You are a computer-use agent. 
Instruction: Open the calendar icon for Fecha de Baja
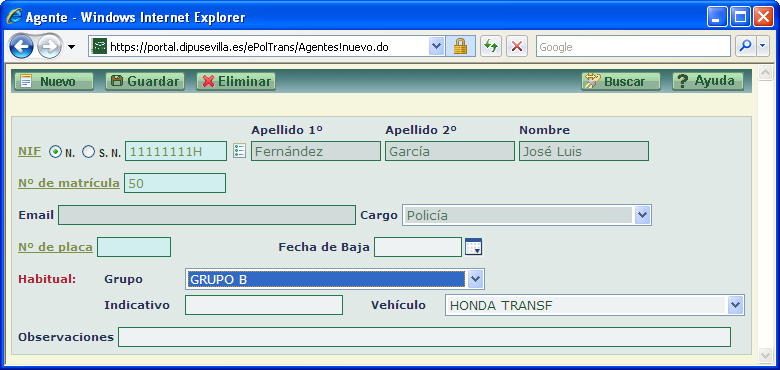click(474, 247)
